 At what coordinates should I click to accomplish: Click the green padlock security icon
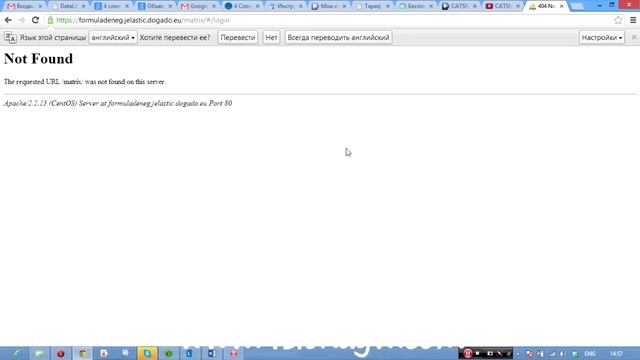pos(50,20)
